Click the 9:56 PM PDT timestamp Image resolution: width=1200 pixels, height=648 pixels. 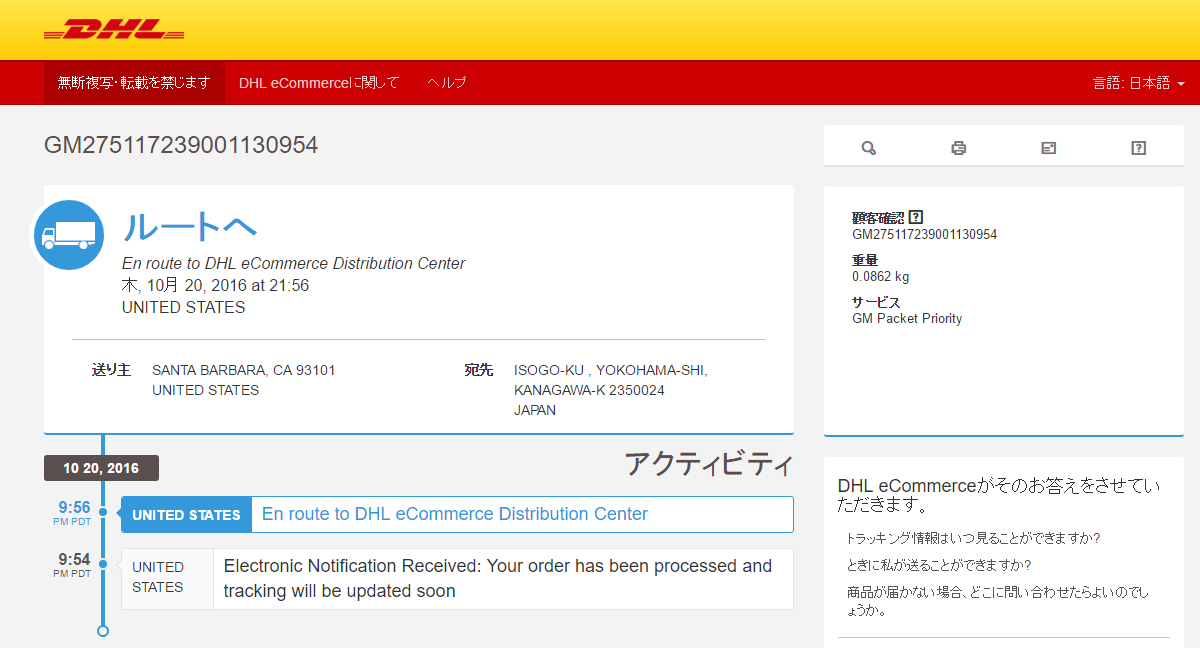[x=73, y=513]
